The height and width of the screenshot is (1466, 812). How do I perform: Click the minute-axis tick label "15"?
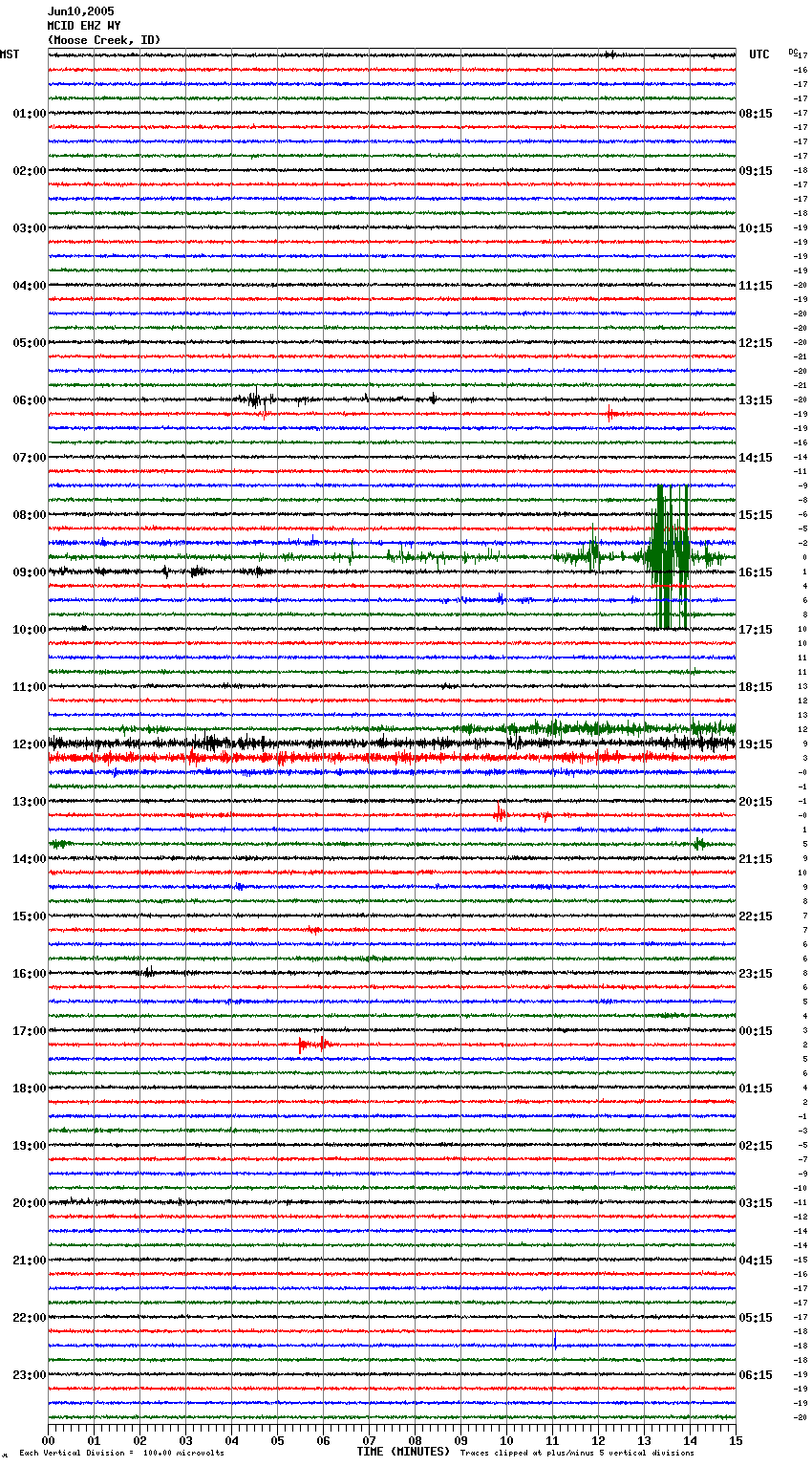pyautogui.click(x=736, y=1440)
